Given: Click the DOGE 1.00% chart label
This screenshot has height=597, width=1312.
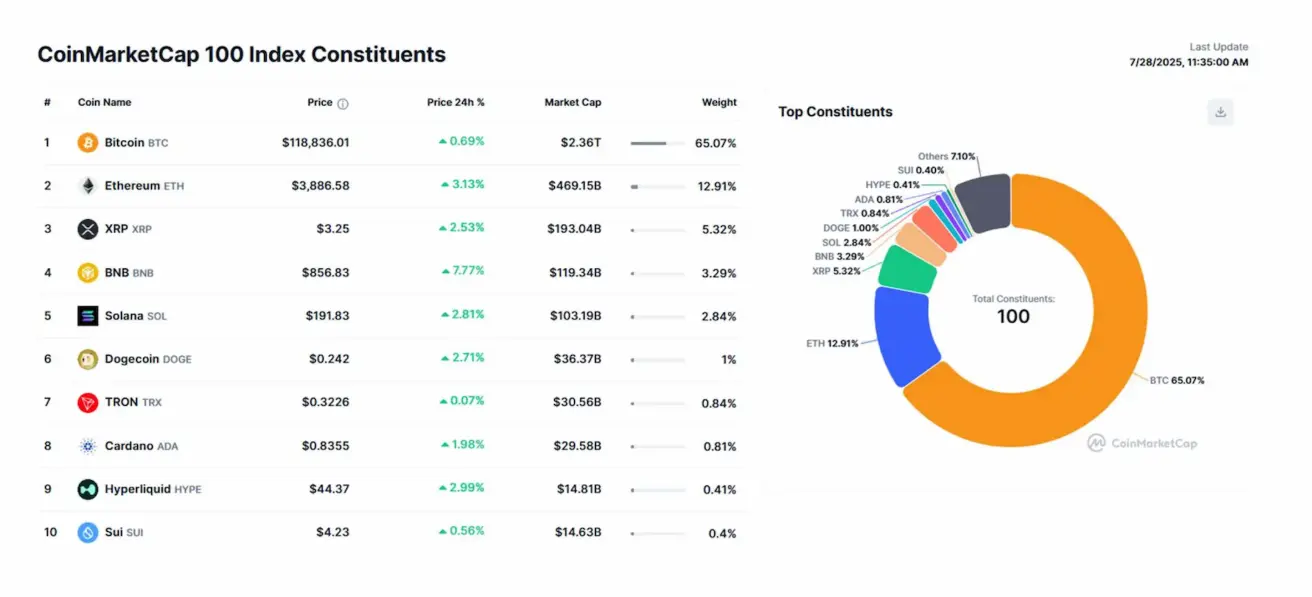Looking at the screenshot, I should pos(851,228).
